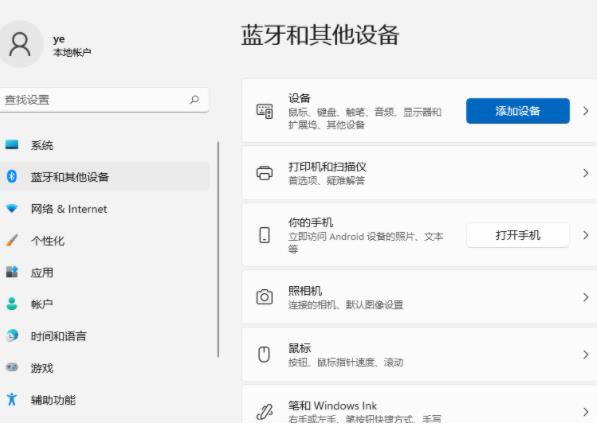
Task: Click the 辅助功能 accessibility icon
Action: [12, 399]
